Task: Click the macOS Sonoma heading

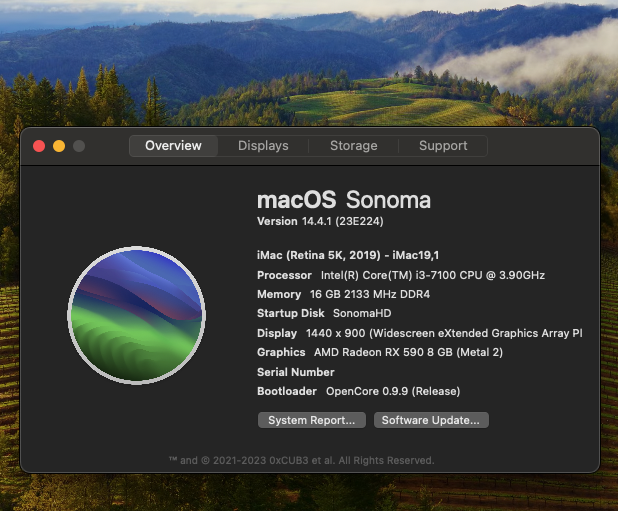Action: click(344, 199)
